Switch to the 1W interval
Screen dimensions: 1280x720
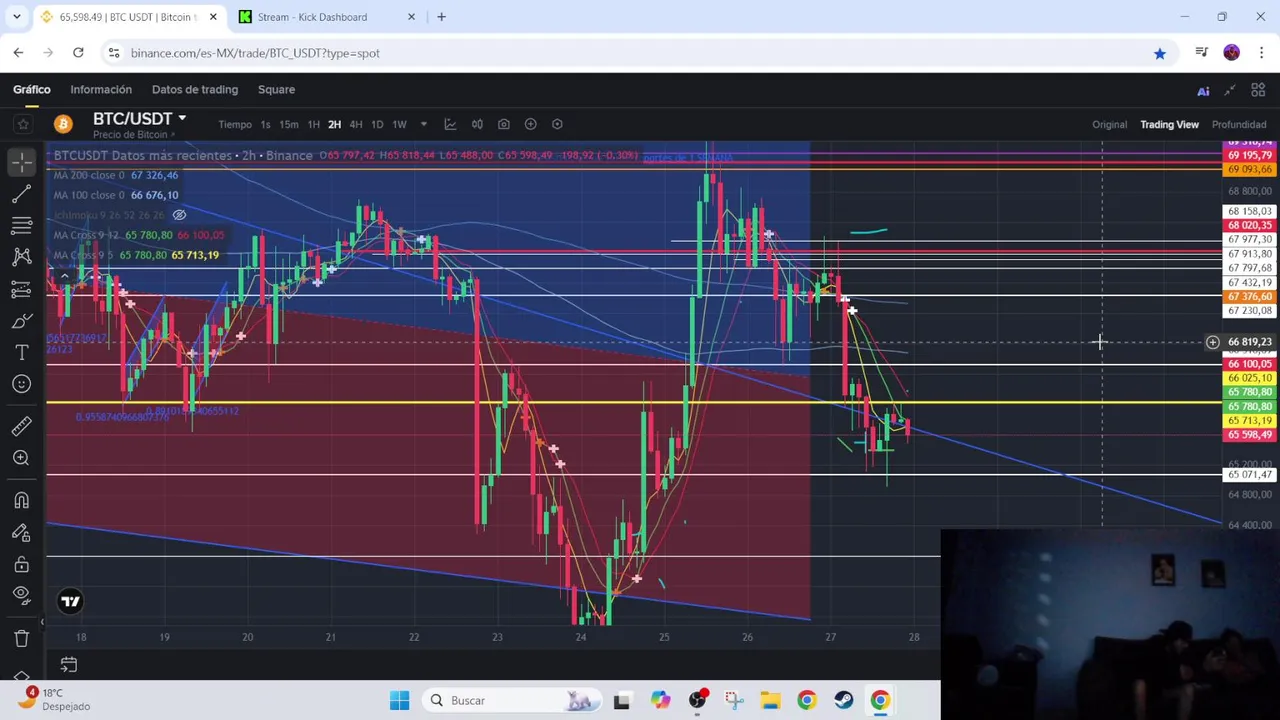[399, 124]
